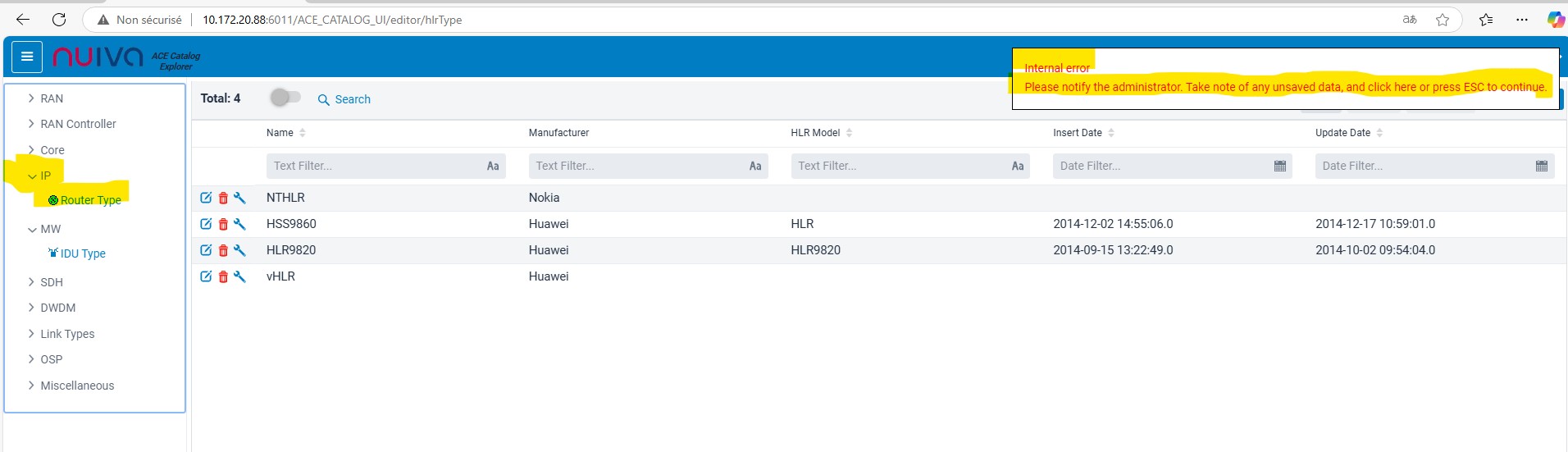1568x452 pixels.
Task: Toggle the switch next to Total count
Action: [285, 98]
